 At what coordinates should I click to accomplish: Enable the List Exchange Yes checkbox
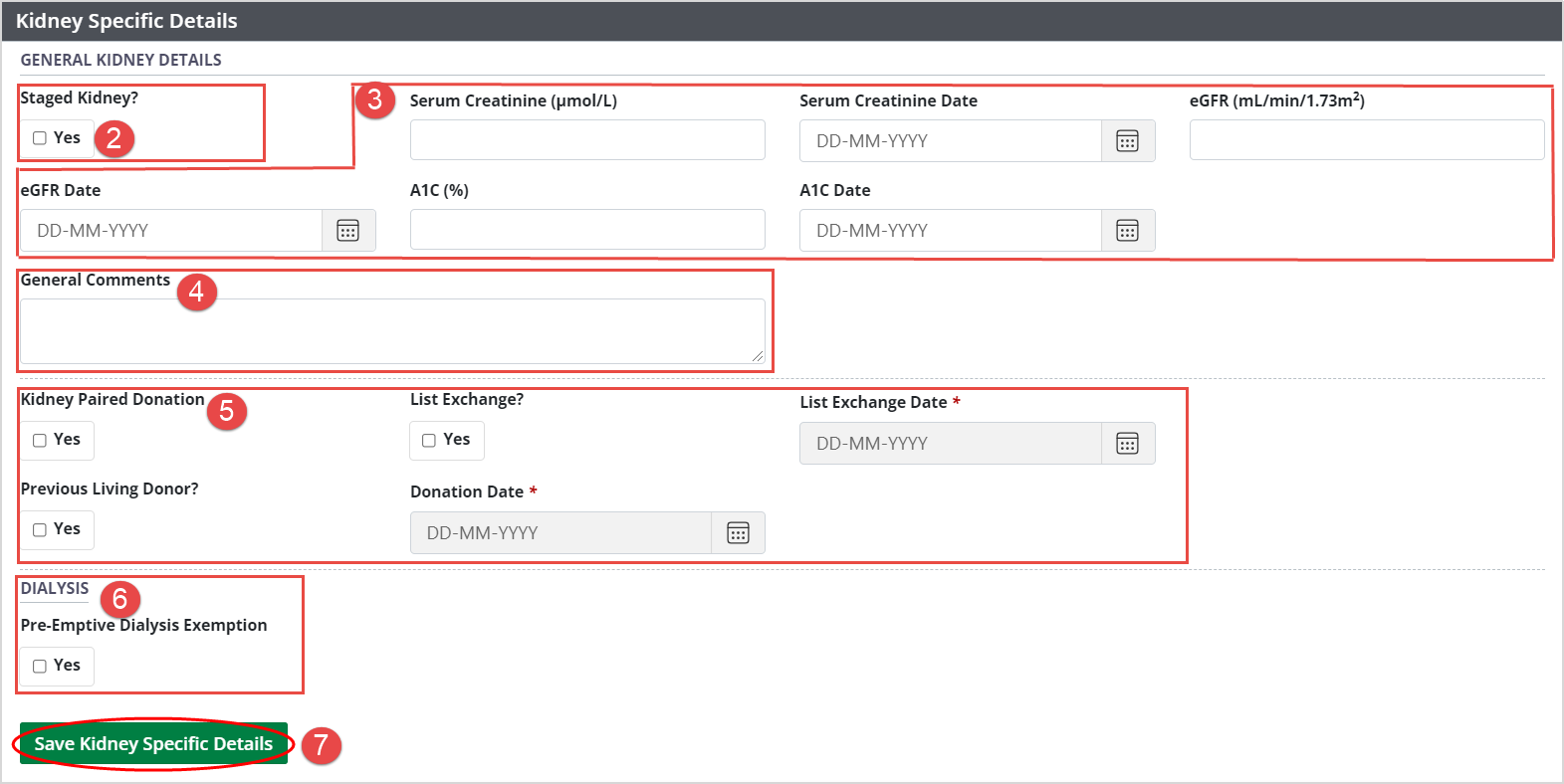429,440
